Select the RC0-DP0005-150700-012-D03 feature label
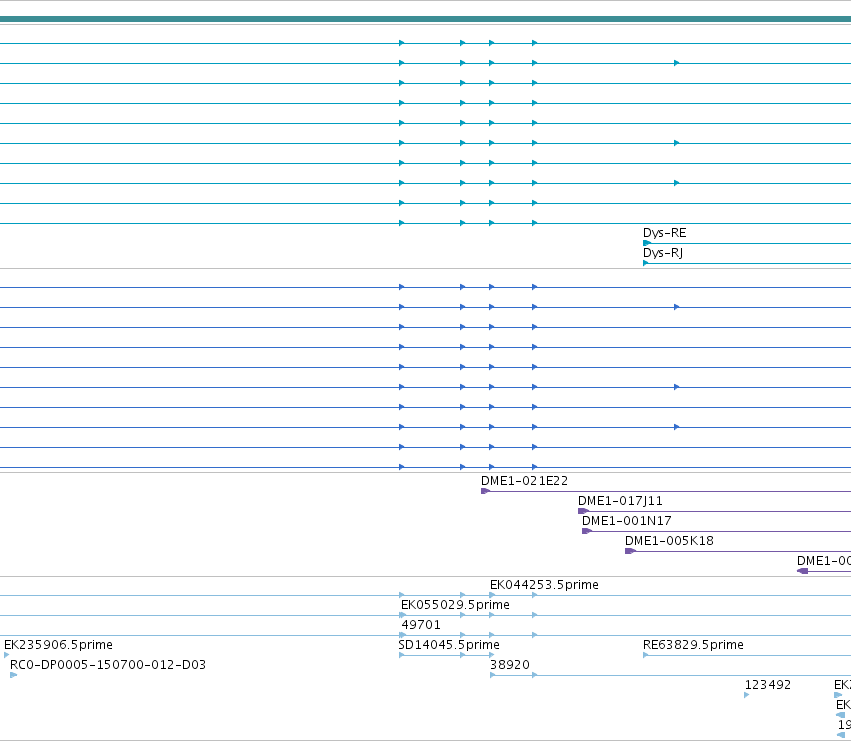Image resolution: width=851 pixels, height=741 pixels. (108, 665)
